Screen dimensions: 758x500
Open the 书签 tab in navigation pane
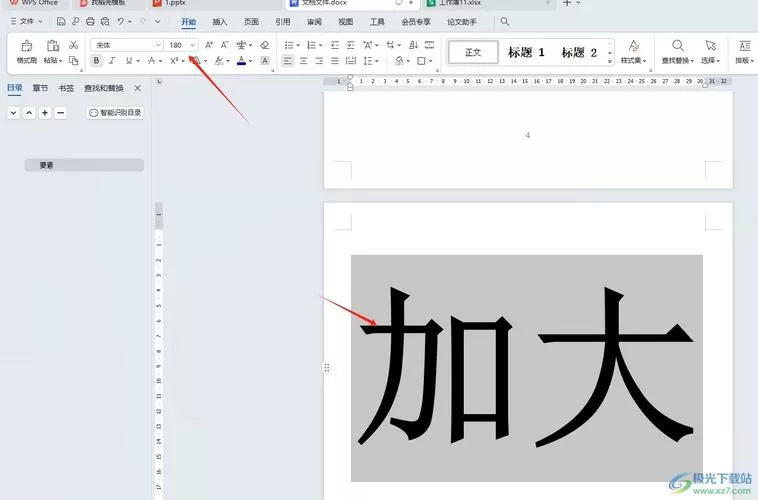66,88
